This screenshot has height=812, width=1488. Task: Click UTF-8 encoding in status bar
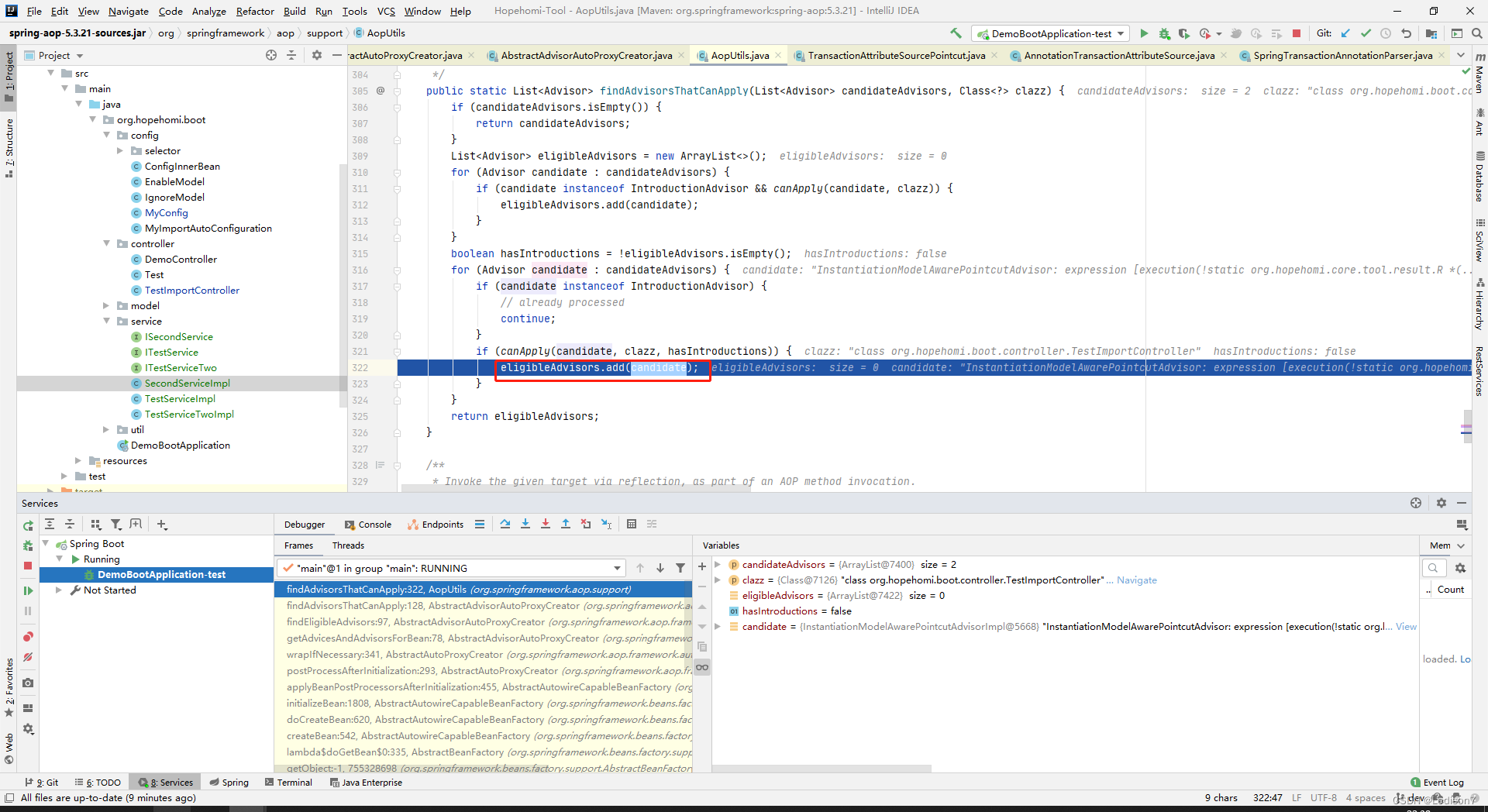[1323, 797]
